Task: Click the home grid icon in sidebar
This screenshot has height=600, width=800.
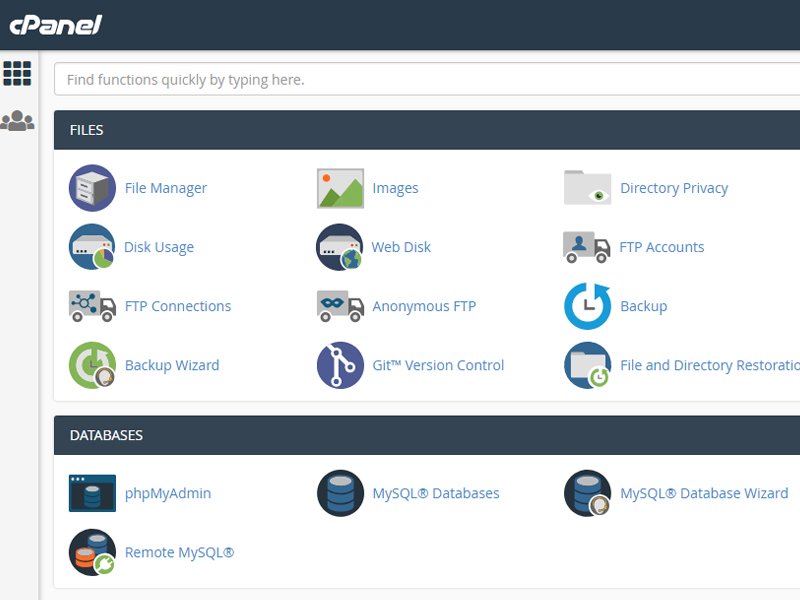Action: 17,73
